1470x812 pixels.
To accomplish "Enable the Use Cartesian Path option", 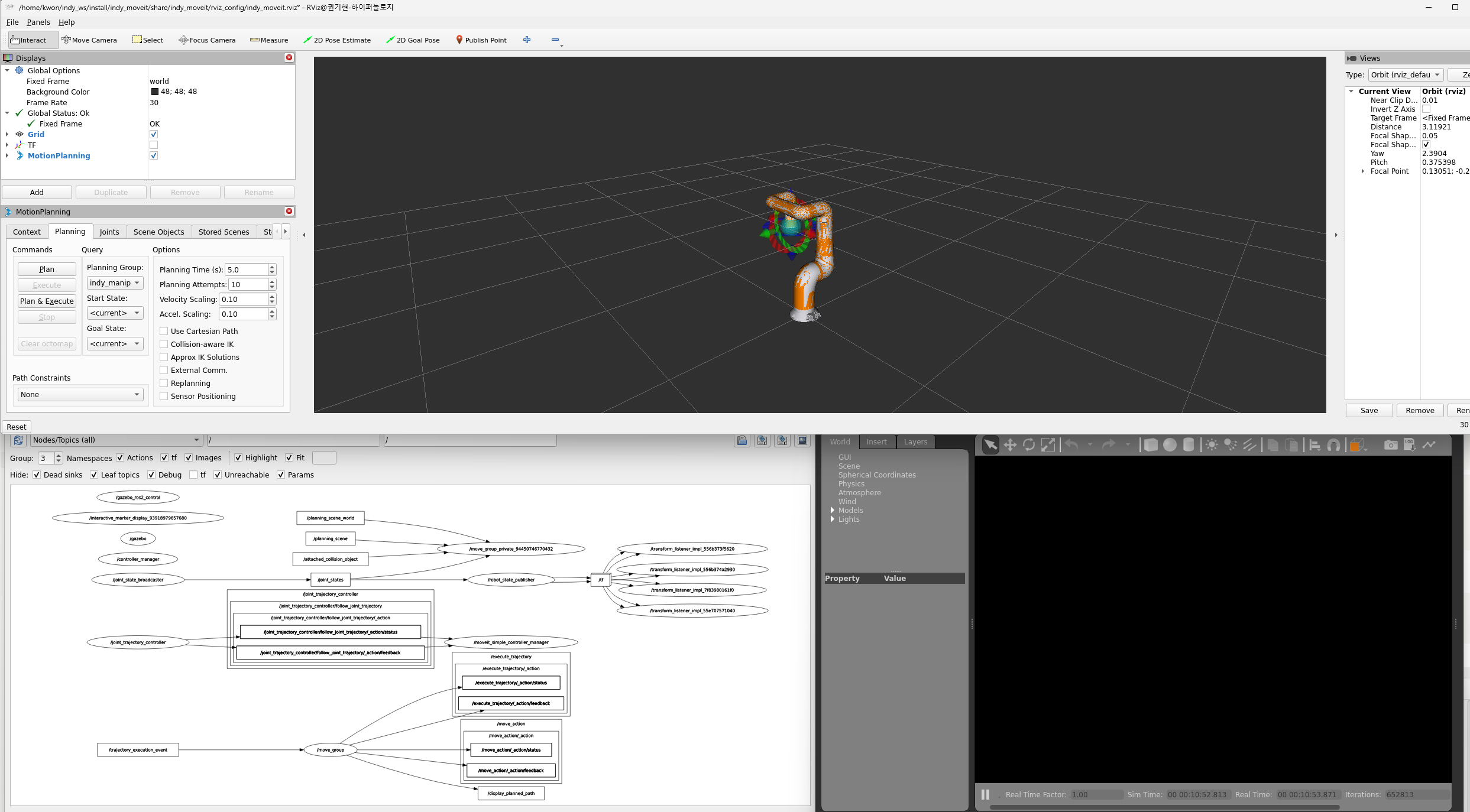I will [x=164, y=331].
